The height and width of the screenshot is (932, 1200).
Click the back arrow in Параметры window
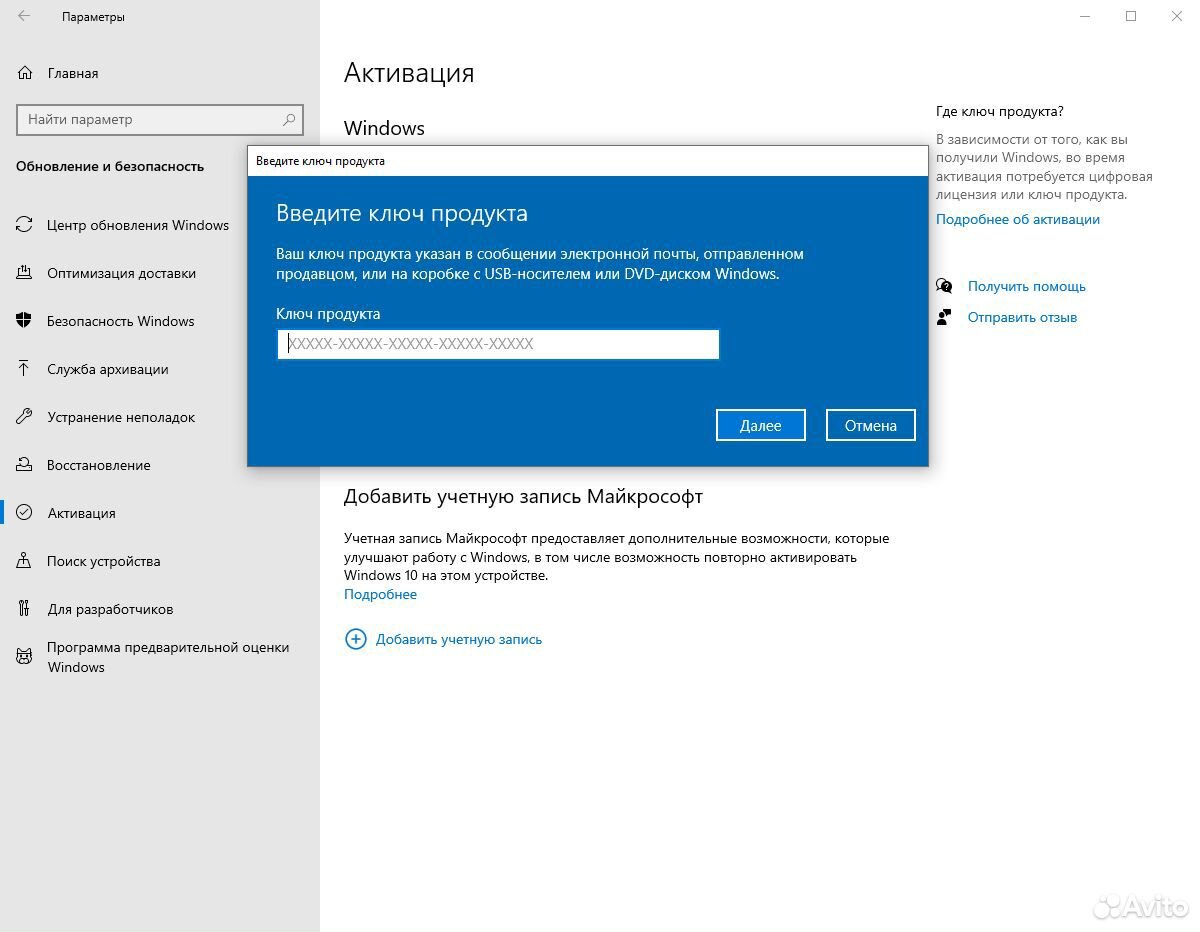pyautogui.click(x=24, y=16)
